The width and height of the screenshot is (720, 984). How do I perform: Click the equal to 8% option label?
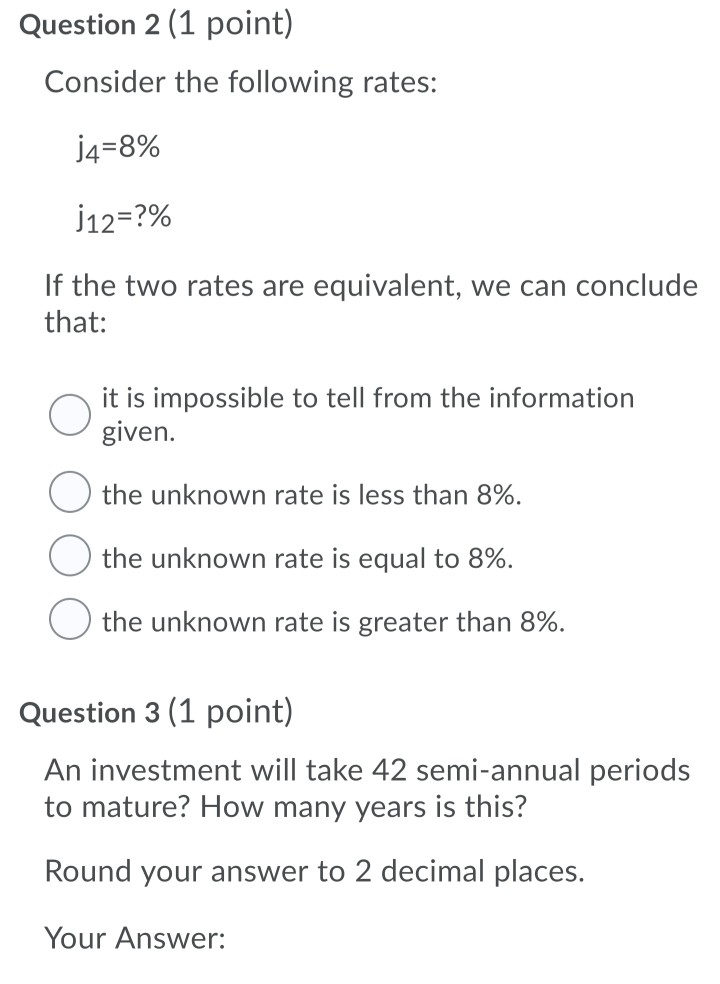point(305,557)
